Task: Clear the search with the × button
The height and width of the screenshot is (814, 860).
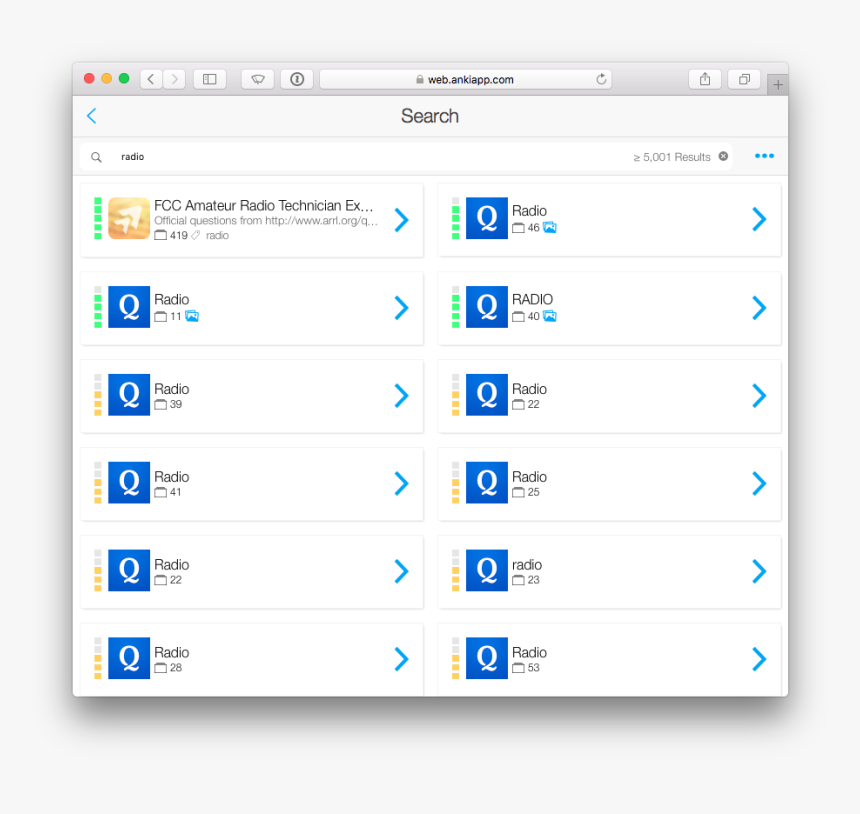Action: (723, 156)
